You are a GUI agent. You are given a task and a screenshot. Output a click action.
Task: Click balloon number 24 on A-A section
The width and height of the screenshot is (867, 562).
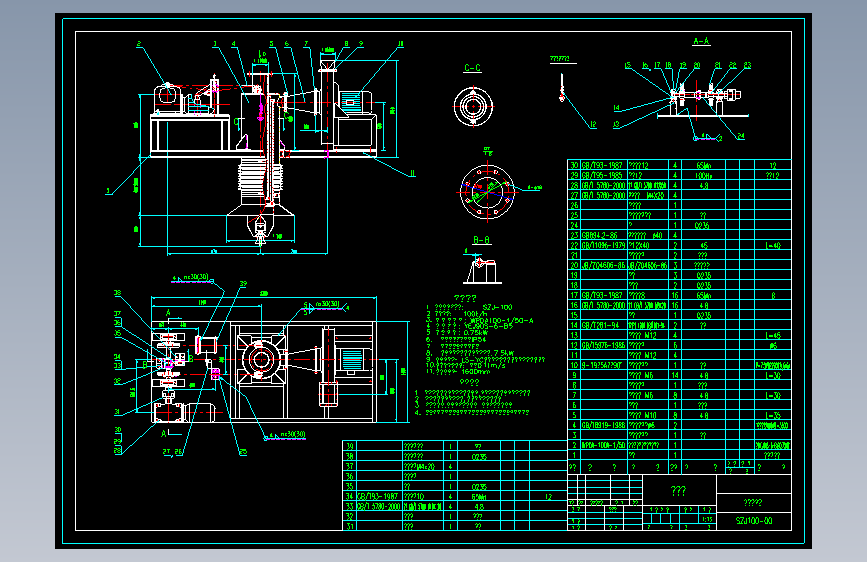pos(741,136)
